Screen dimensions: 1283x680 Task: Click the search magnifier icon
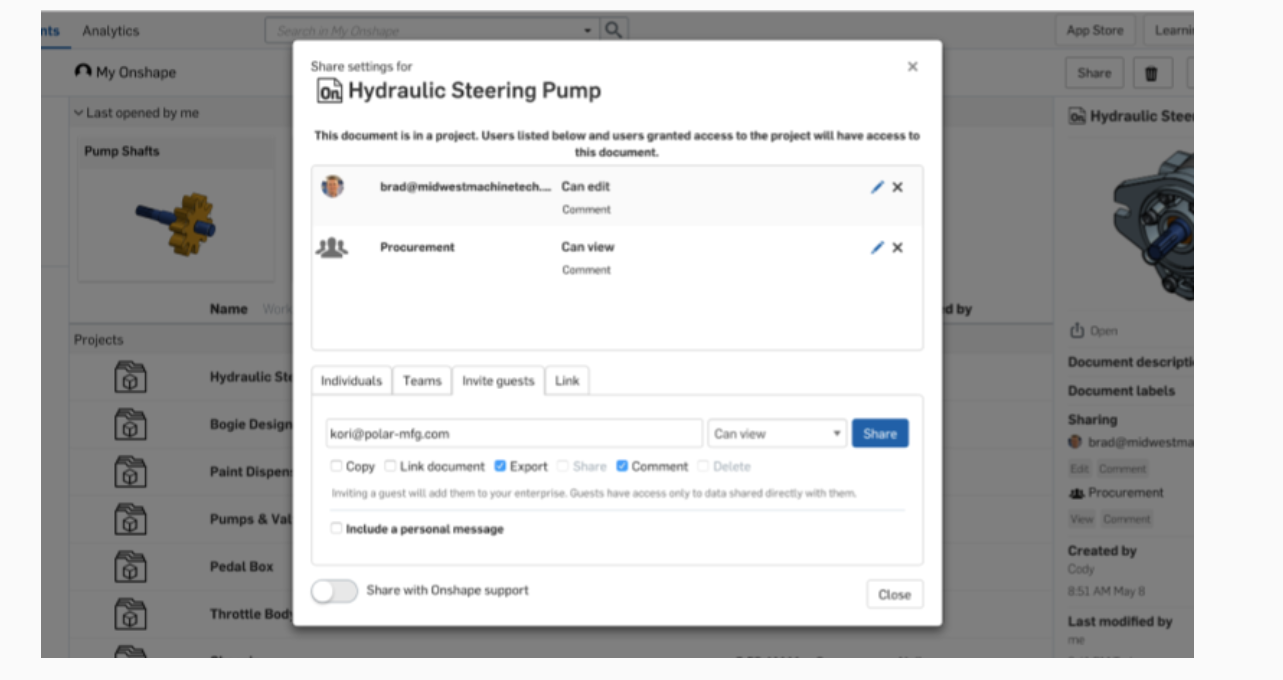[x=614, y=30]
